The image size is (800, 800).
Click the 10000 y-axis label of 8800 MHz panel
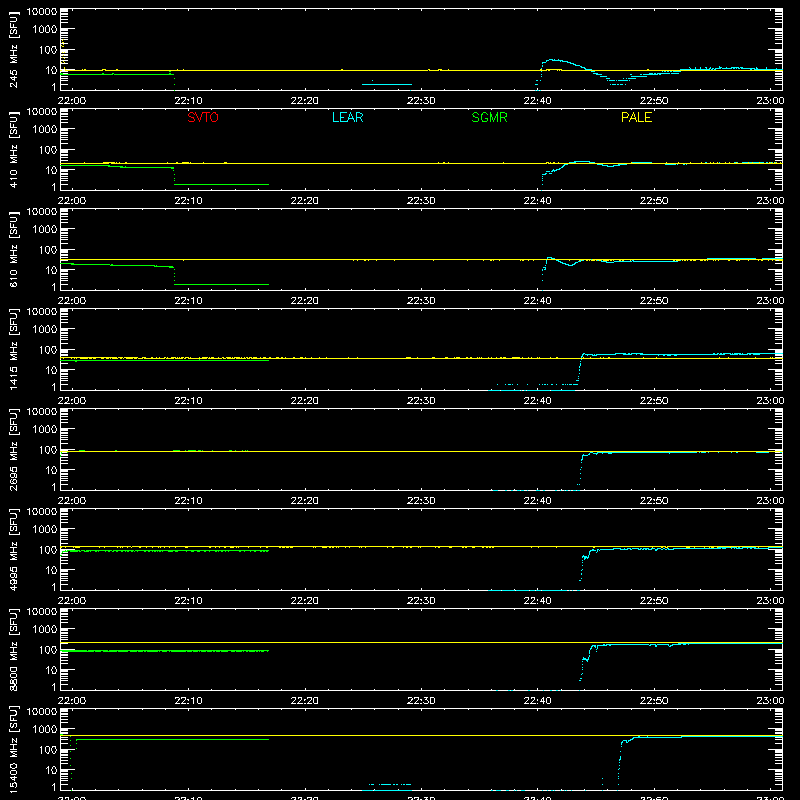tap(42, 612)
